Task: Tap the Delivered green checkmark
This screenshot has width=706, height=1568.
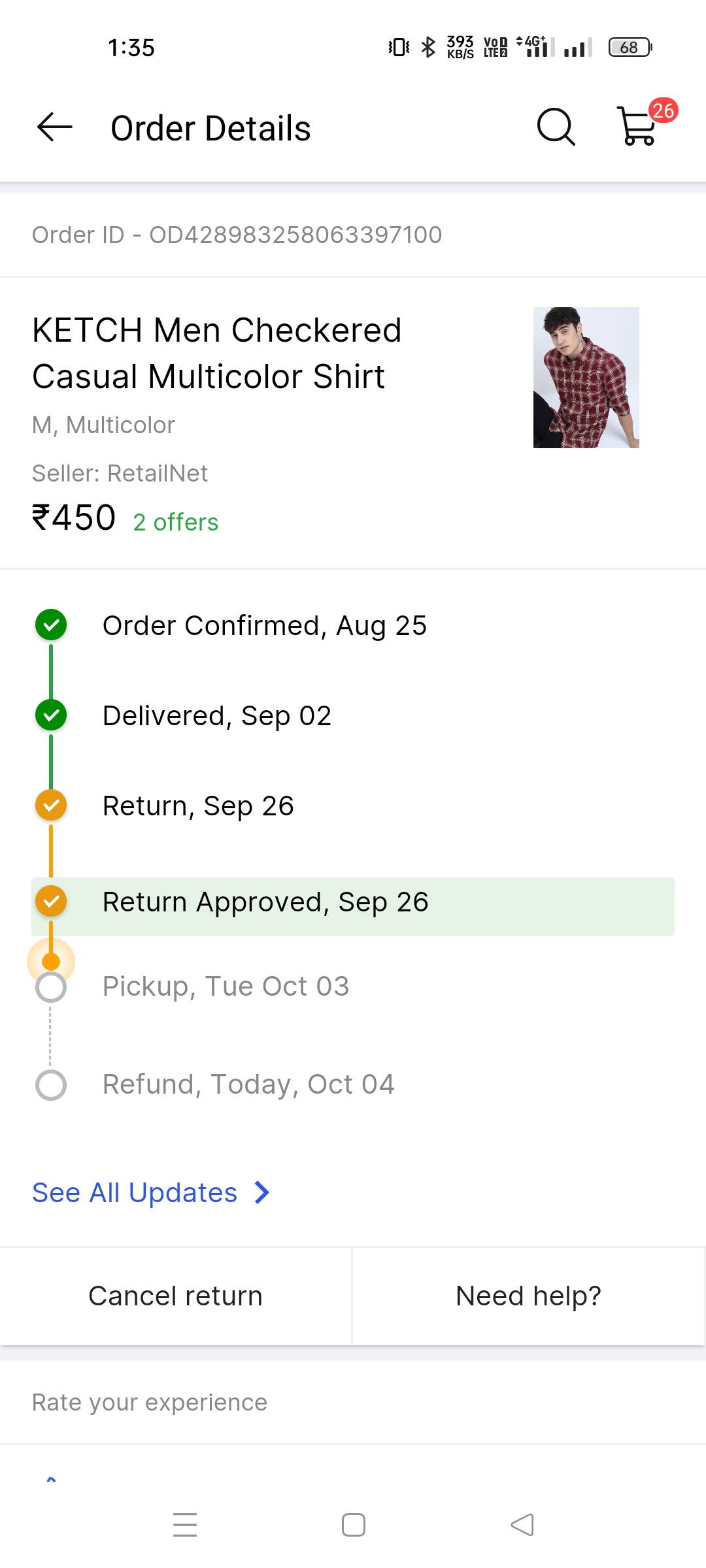Action: pyautogui.click(x=51, y=715)
